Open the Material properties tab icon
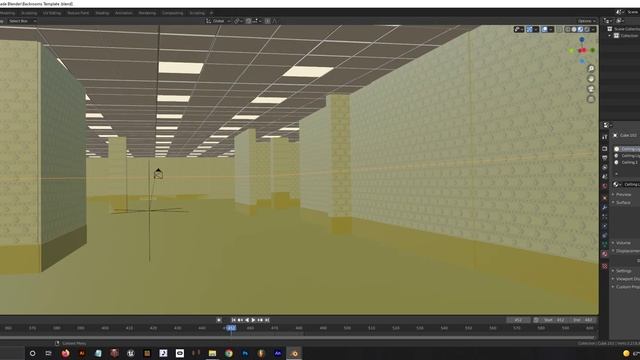 (604, 254)
